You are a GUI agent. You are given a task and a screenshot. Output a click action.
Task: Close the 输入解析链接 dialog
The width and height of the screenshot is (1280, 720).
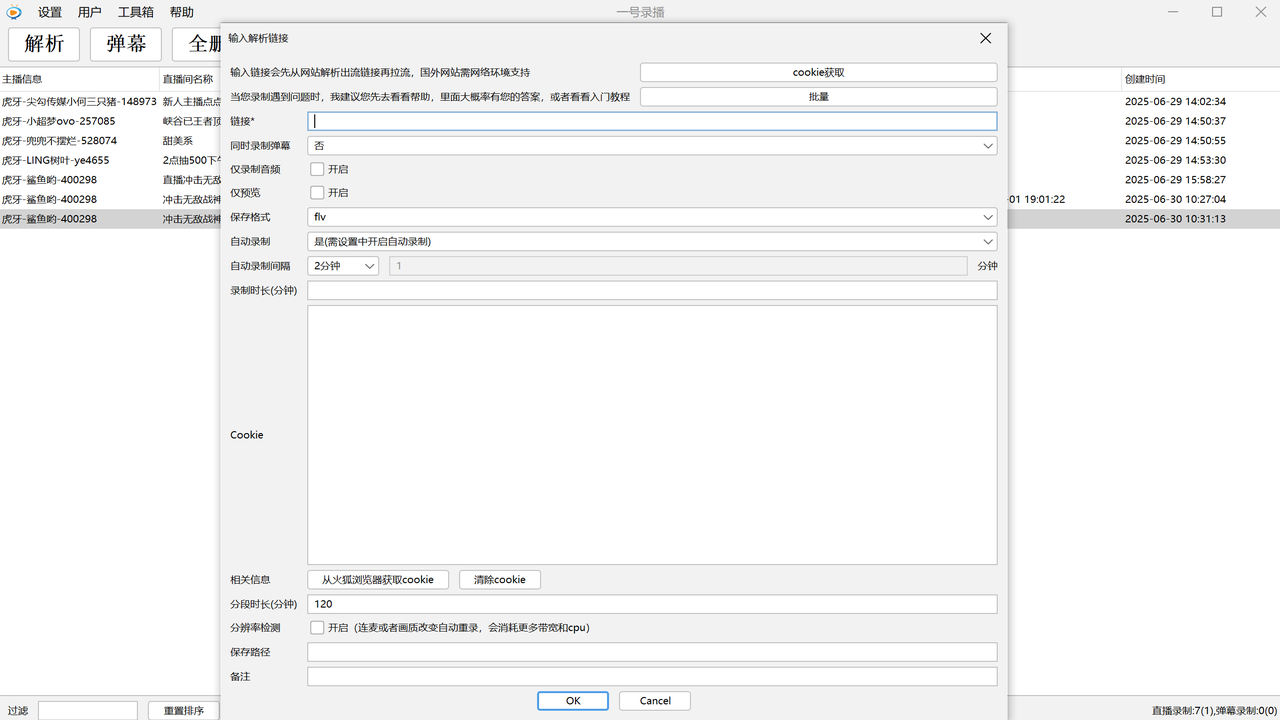pyautogui.click(x=985, y=38)
